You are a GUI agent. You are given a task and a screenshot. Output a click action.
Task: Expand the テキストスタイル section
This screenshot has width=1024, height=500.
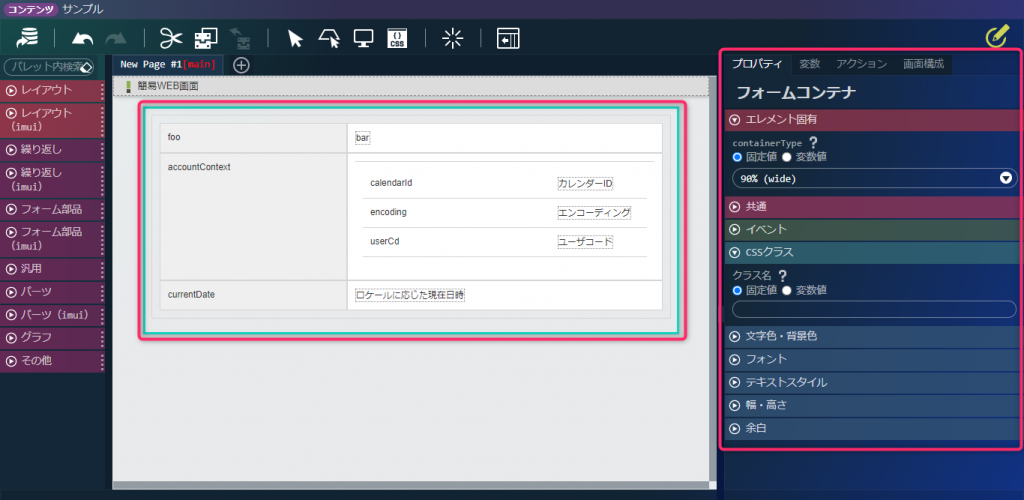872,383
